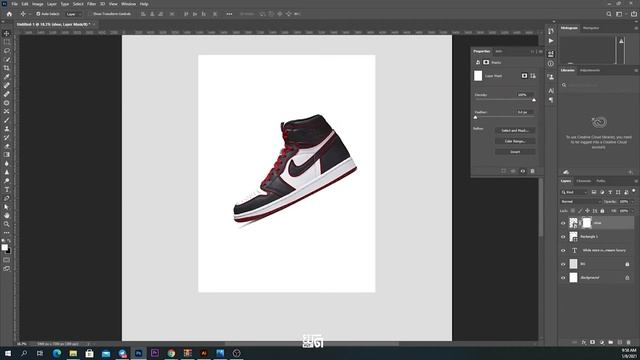Image resolution: width=640 pixels, height=360 pixels.
Task: Select the Zoom tool in the toolbar
Action: coord(7,224)
